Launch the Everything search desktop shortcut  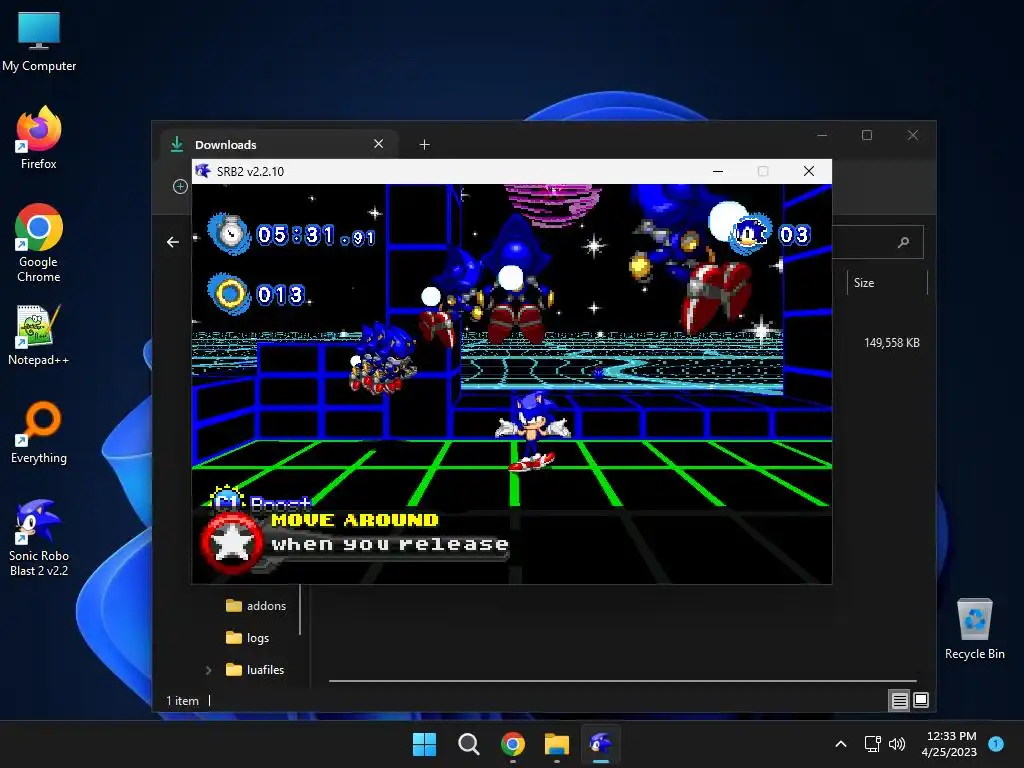[x=39, y=432]
